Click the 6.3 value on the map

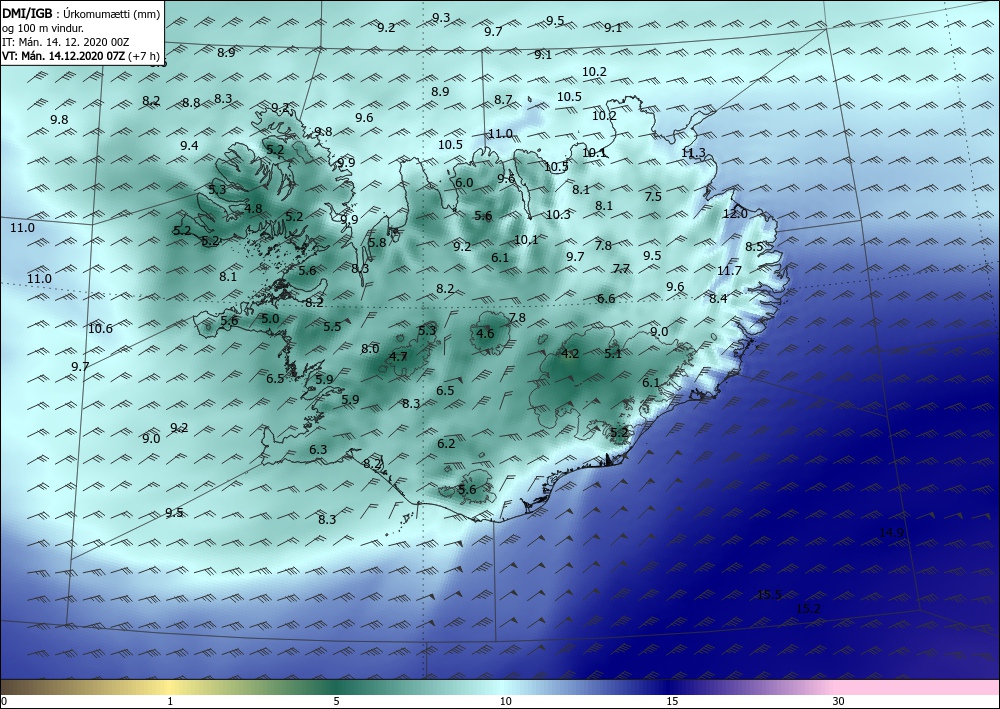(x=318, y=450)
